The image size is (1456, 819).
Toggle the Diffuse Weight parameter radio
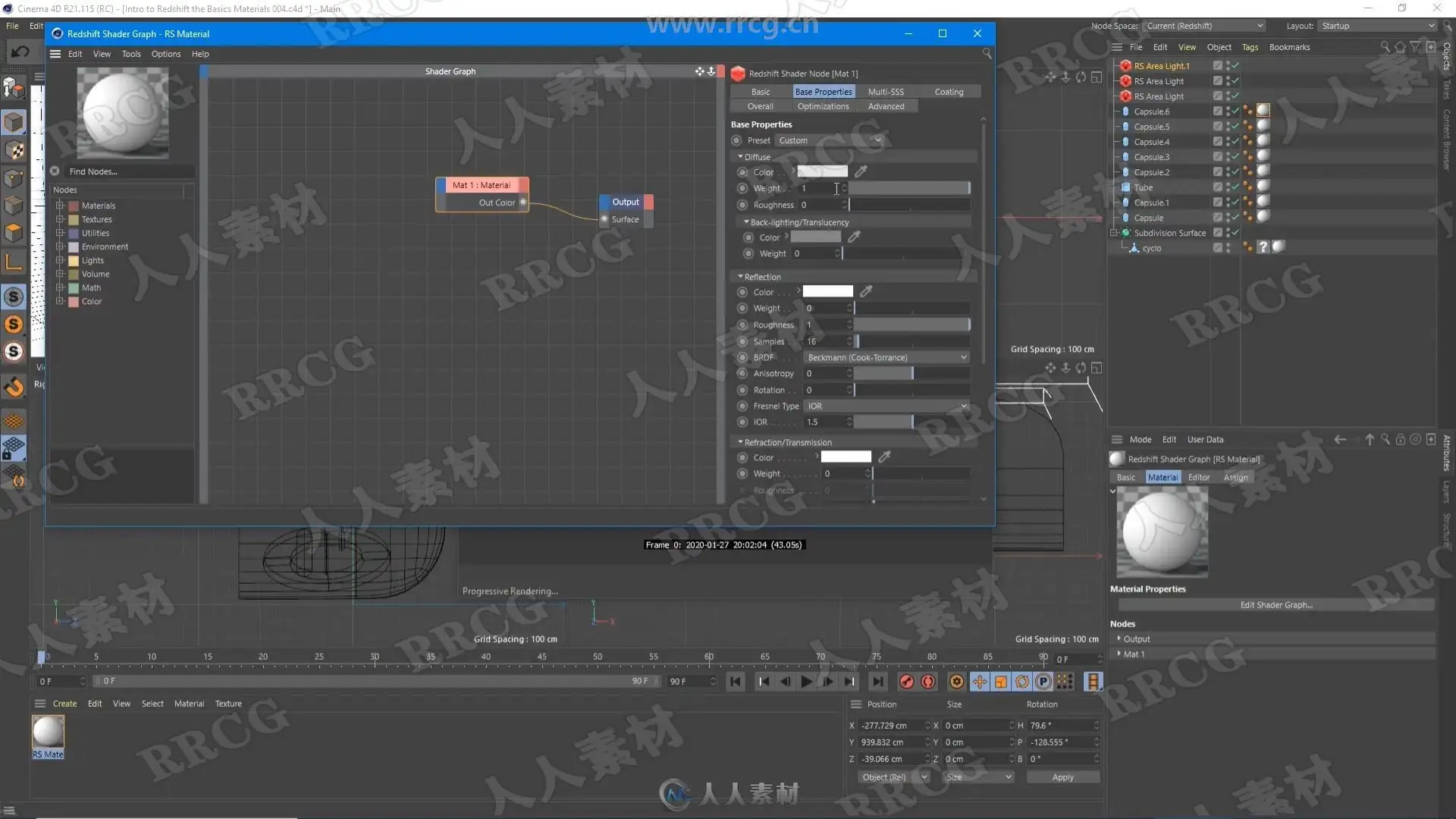[x=742, y=188]
